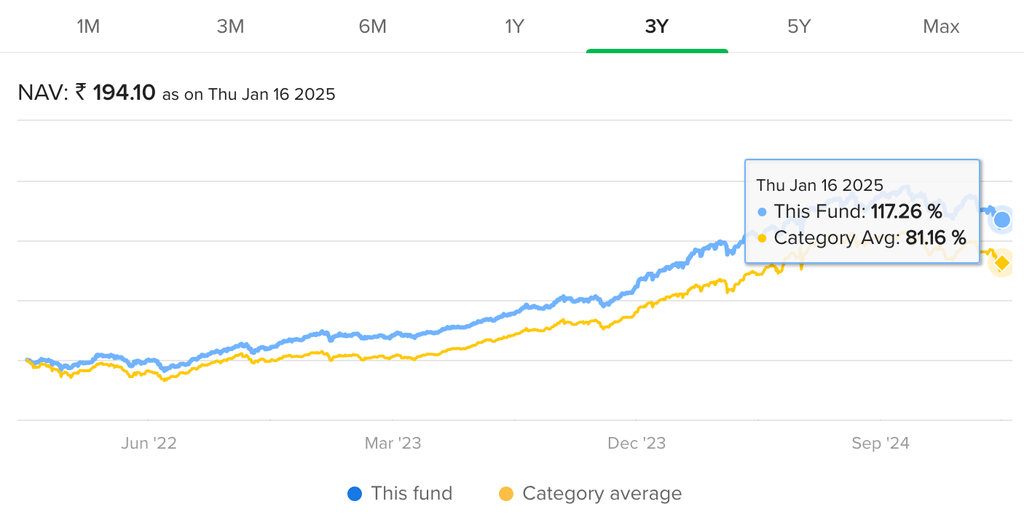Click the small blue dot inside the tooltip
The width and height of the screenshot is (1024, 531).
pyautogui.click(x=763, y=212)
